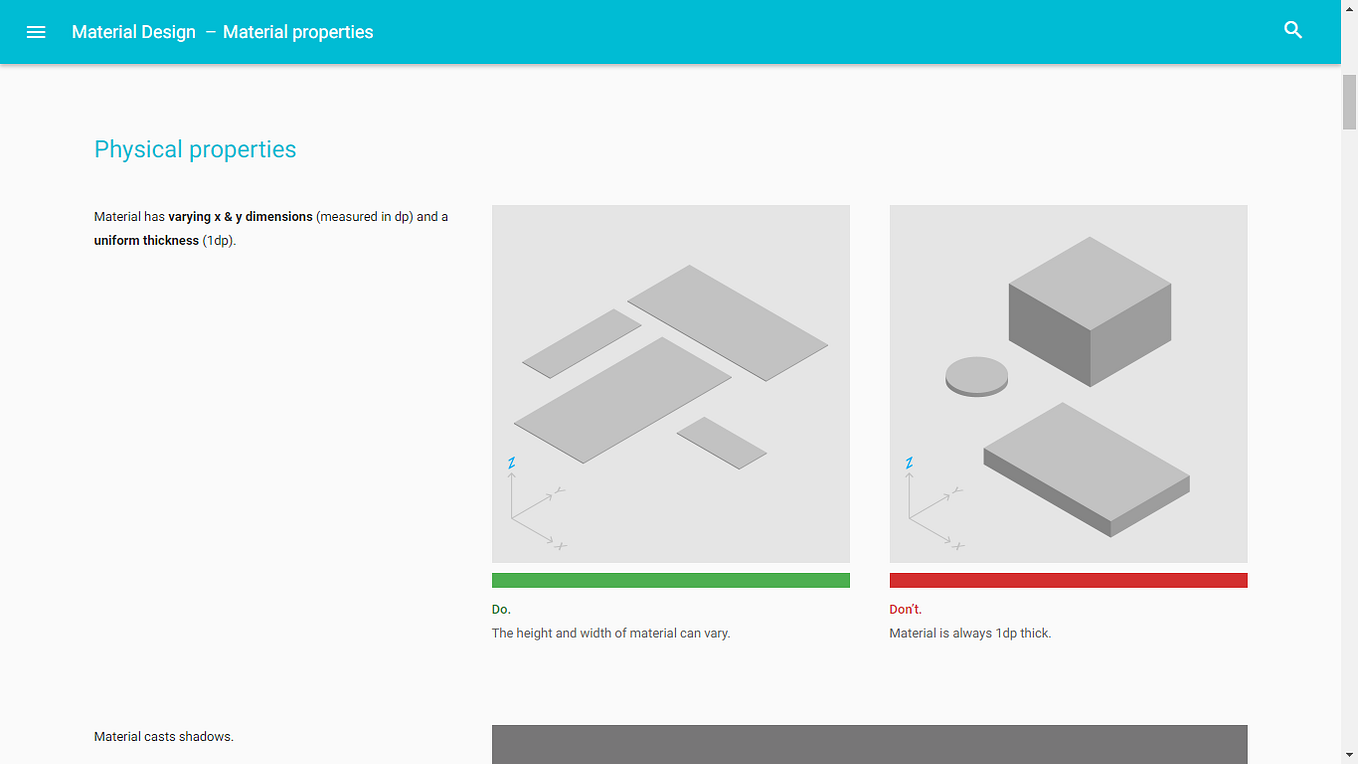Collapse the side navigation via hamburger

pos(36,31)
